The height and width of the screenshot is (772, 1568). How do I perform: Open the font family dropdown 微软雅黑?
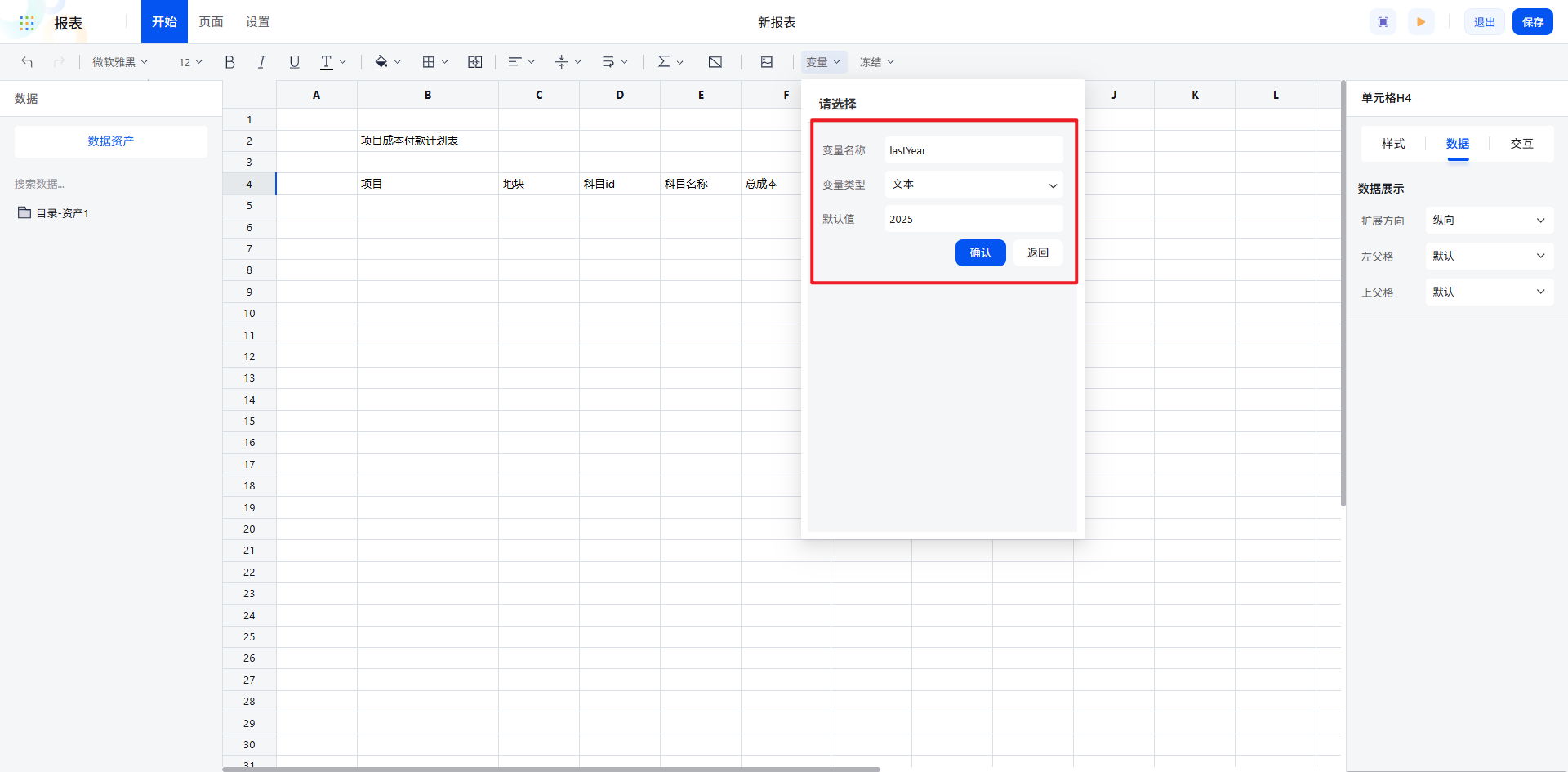coord(120,62)
